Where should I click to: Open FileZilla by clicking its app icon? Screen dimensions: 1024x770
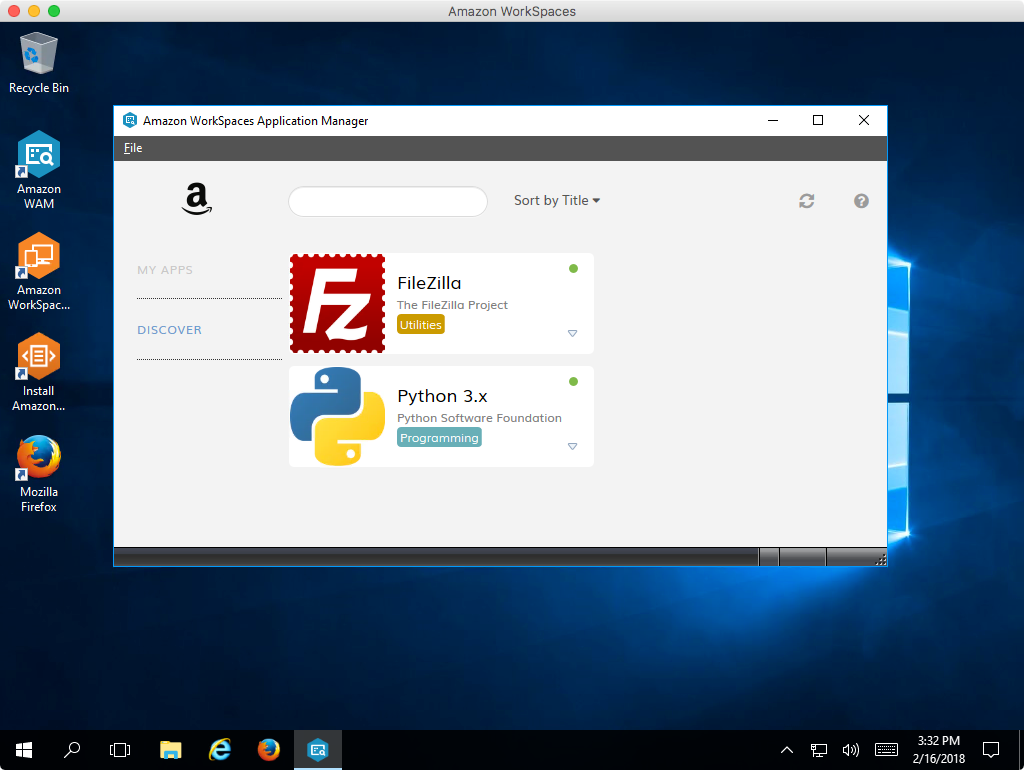click(x=337, y=303)
